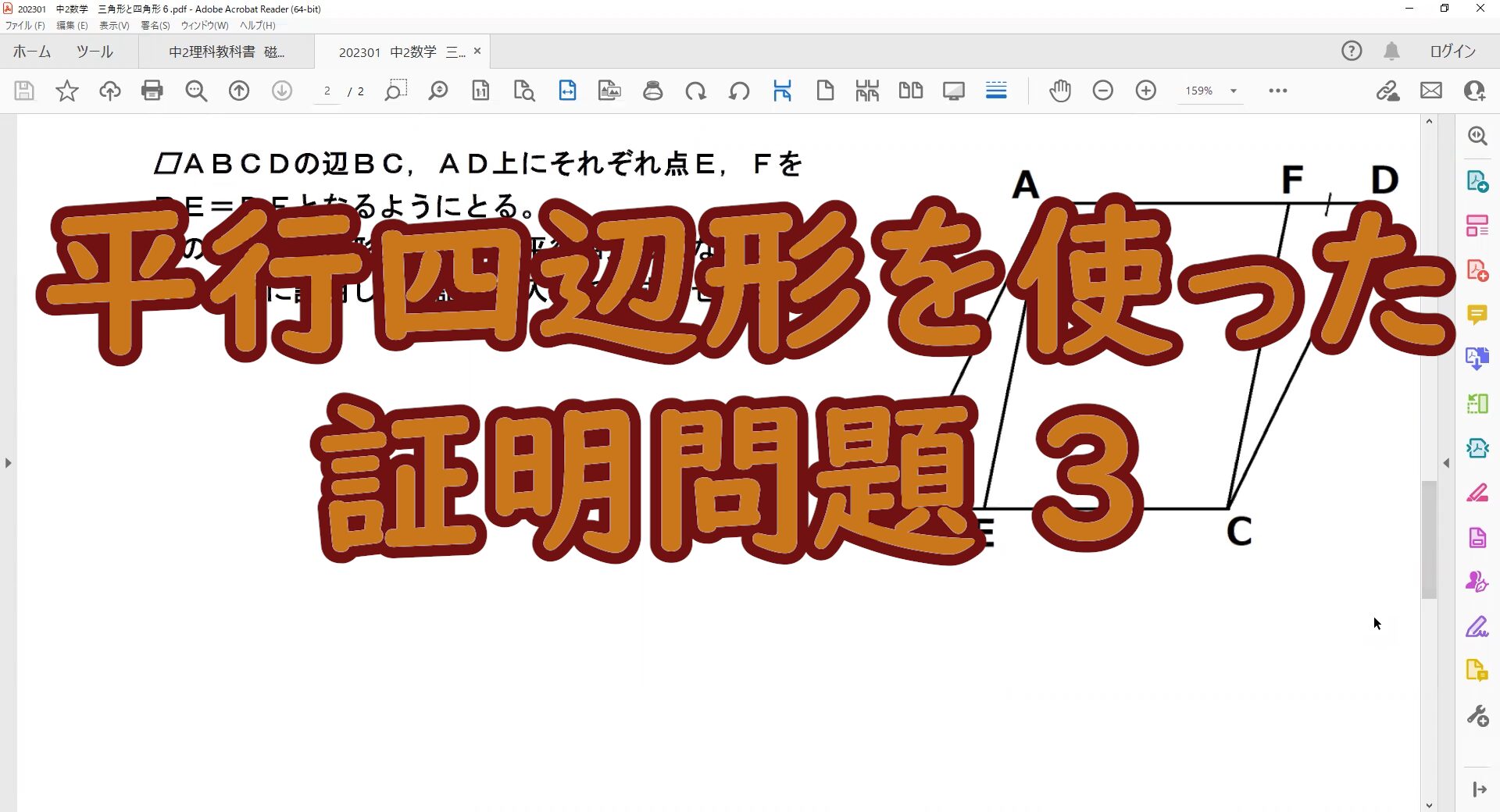Click scrollbar down arrow
Viewport: 1500px width, 812px height.
pyautogui.click(x=1429, y=805)
